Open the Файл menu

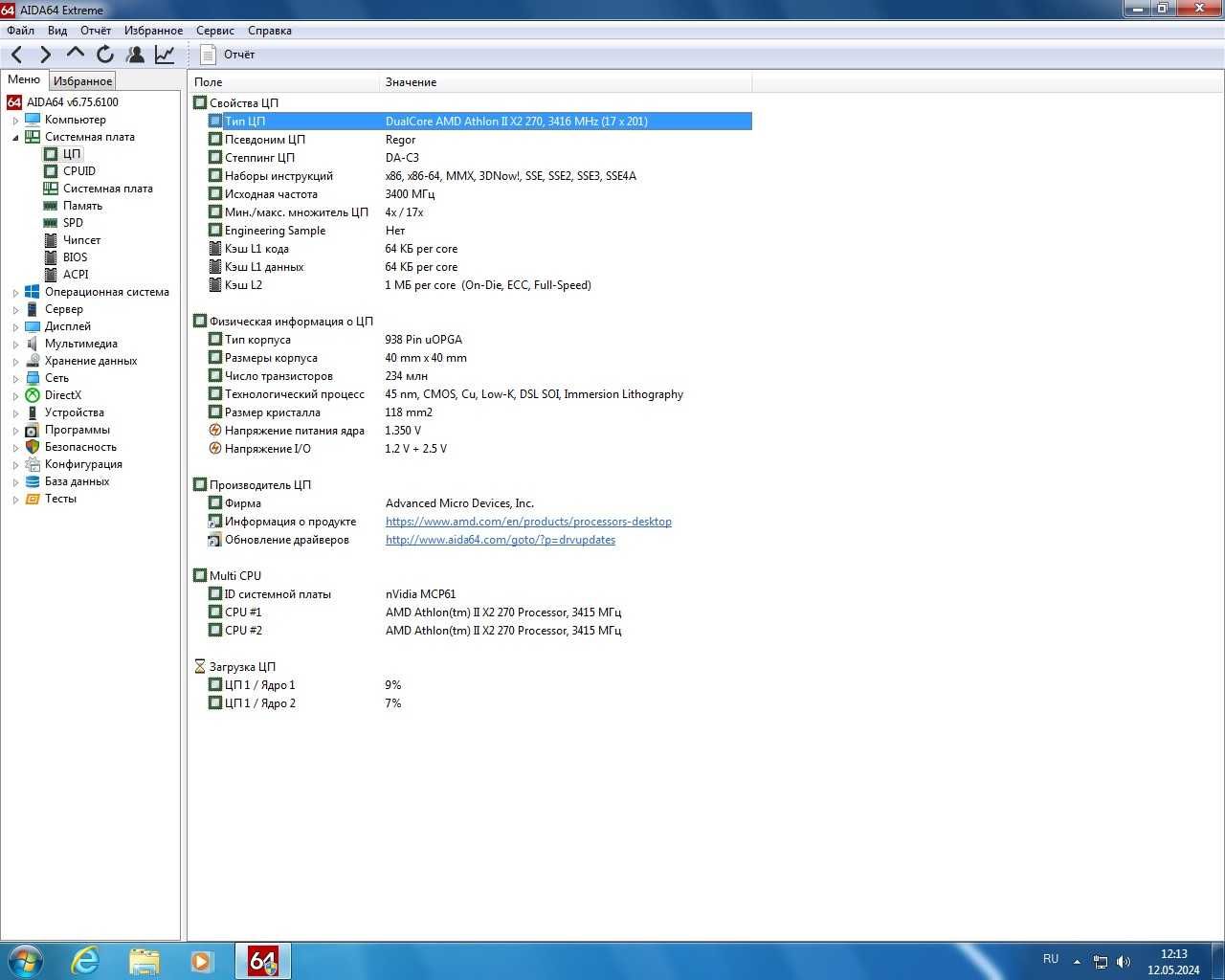tap(20, 31)
